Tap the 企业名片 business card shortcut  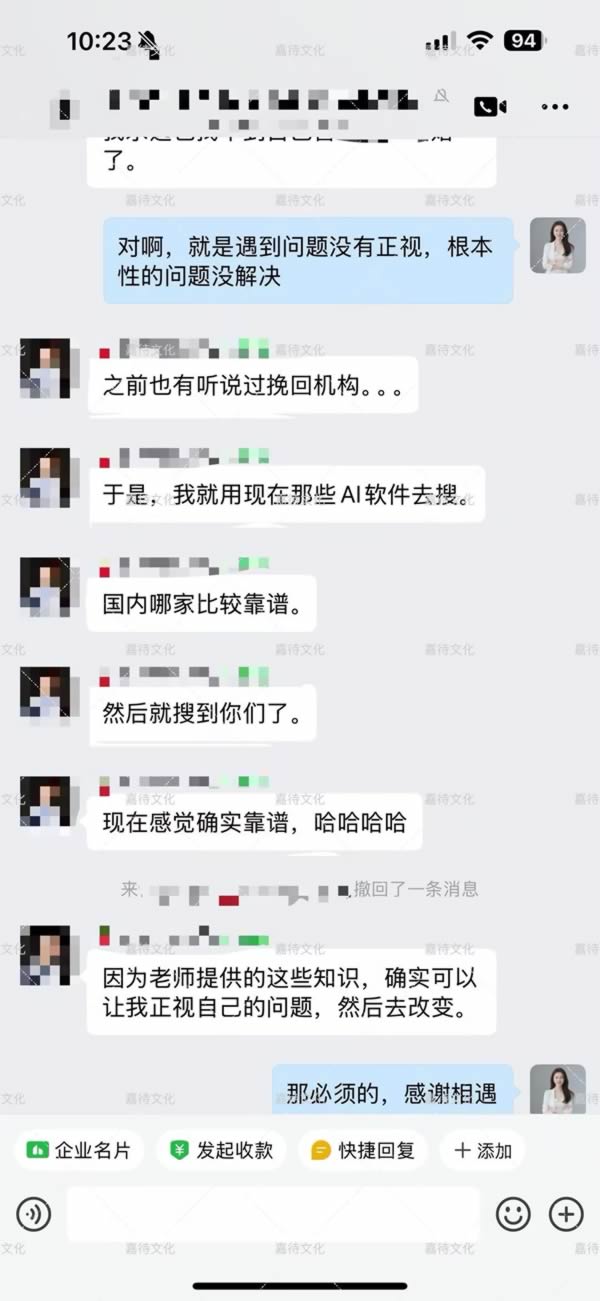pos(79,1150)
